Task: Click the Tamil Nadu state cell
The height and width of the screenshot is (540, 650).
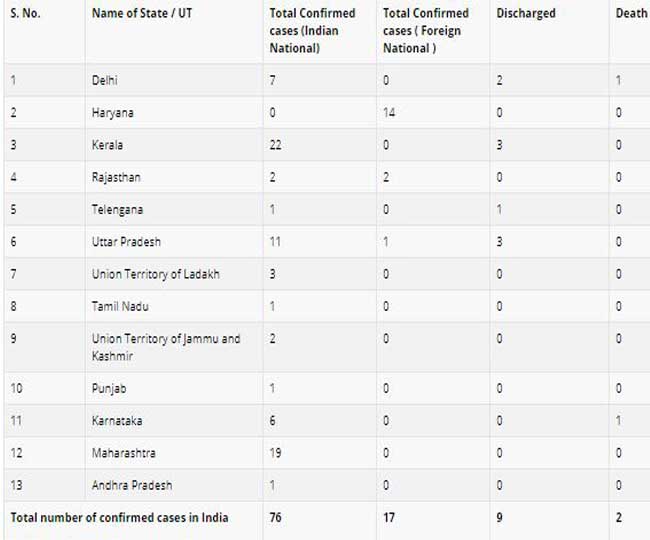Action: (x=120, y=306)
